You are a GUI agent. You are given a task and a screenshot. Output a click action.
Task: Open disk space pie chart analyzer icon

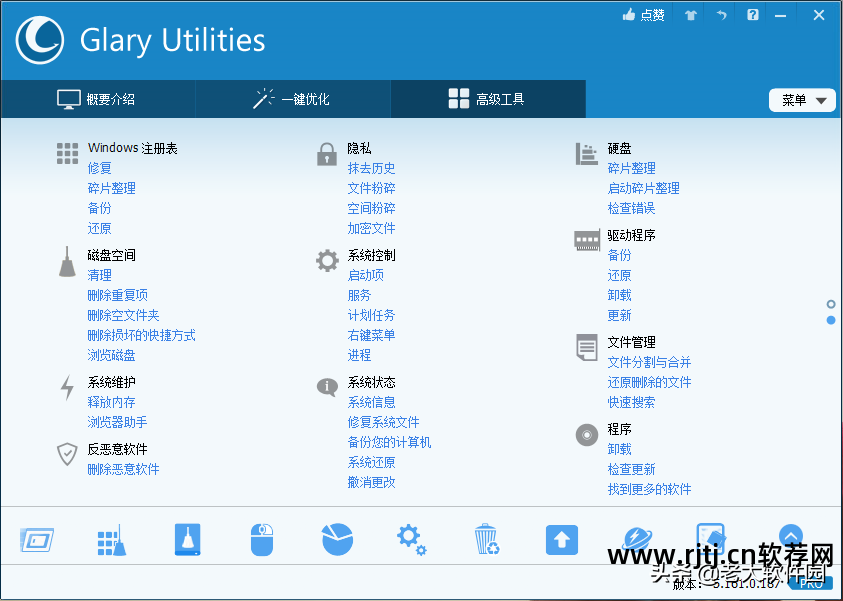(x=337, y=539)
